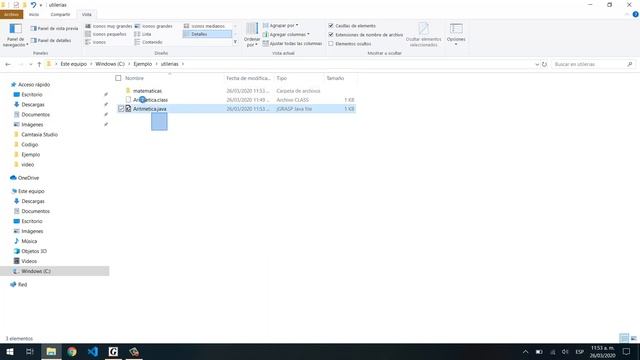Image resolution: width=640 pixels, height=360 pixels.
Task: Refresh the utilerias folder
Action: click(x=544, y=64)
